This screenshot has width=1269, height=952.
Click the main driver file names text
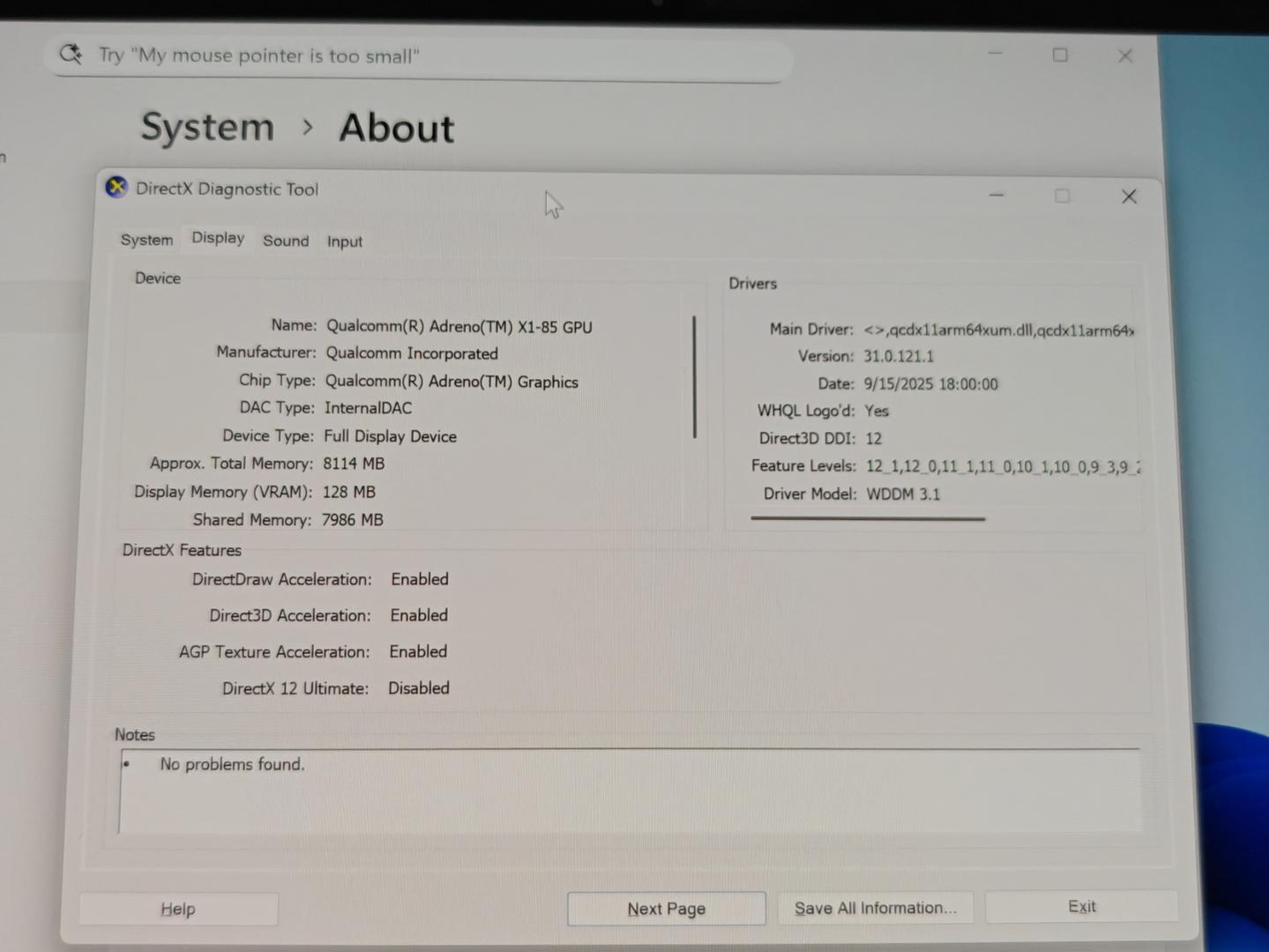(999, 331)
